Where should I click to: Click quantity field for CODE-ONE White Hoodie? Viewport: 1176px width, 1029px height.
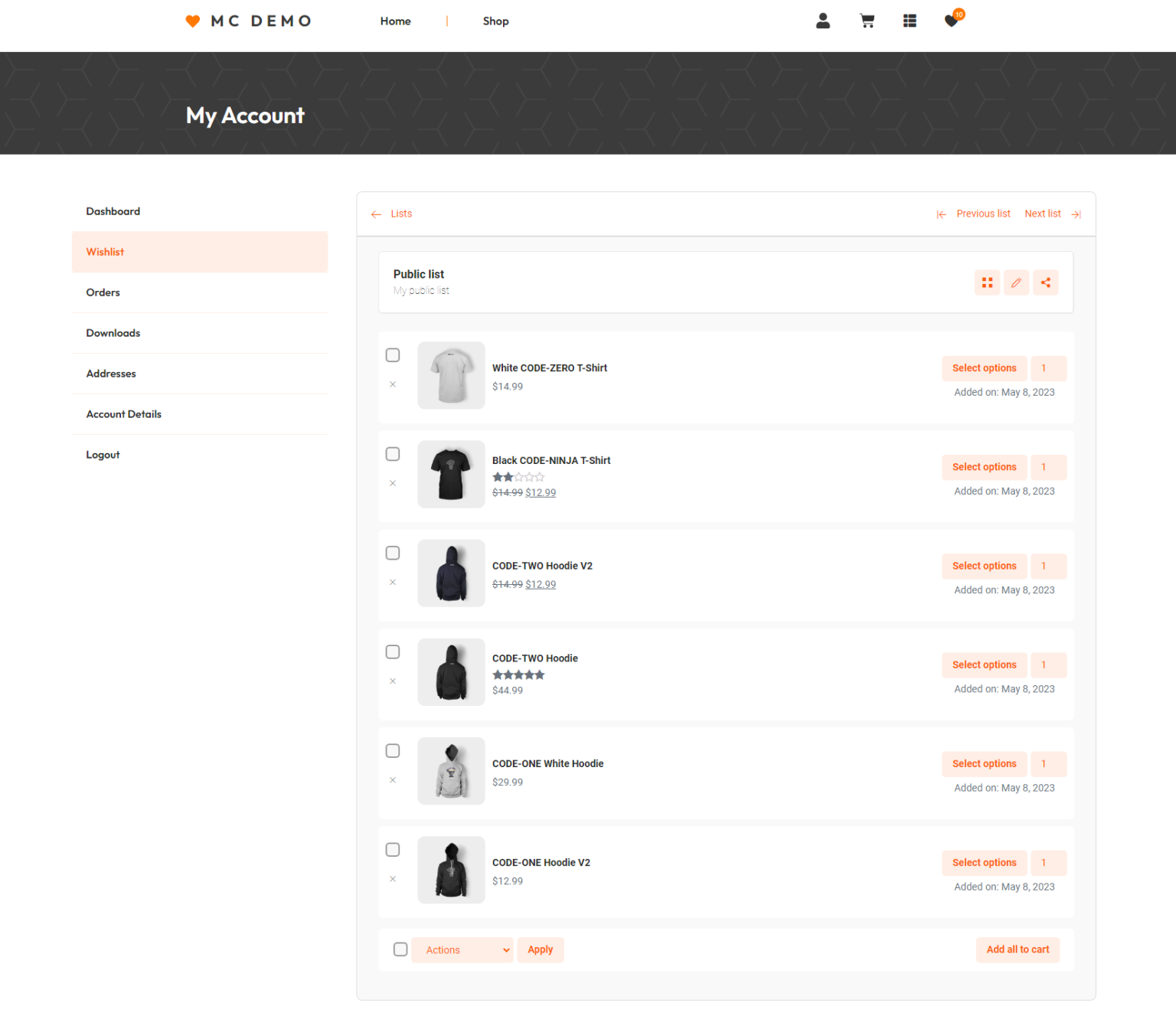(1048, 764)
